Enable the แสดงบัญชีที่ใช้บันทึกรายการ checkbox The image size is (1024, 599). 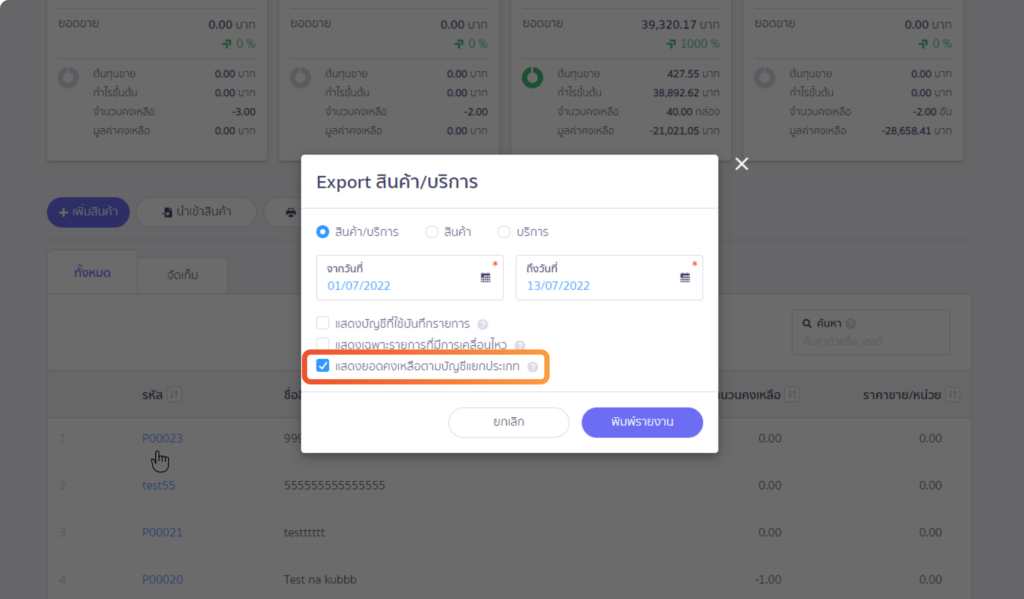click(323, 323)
